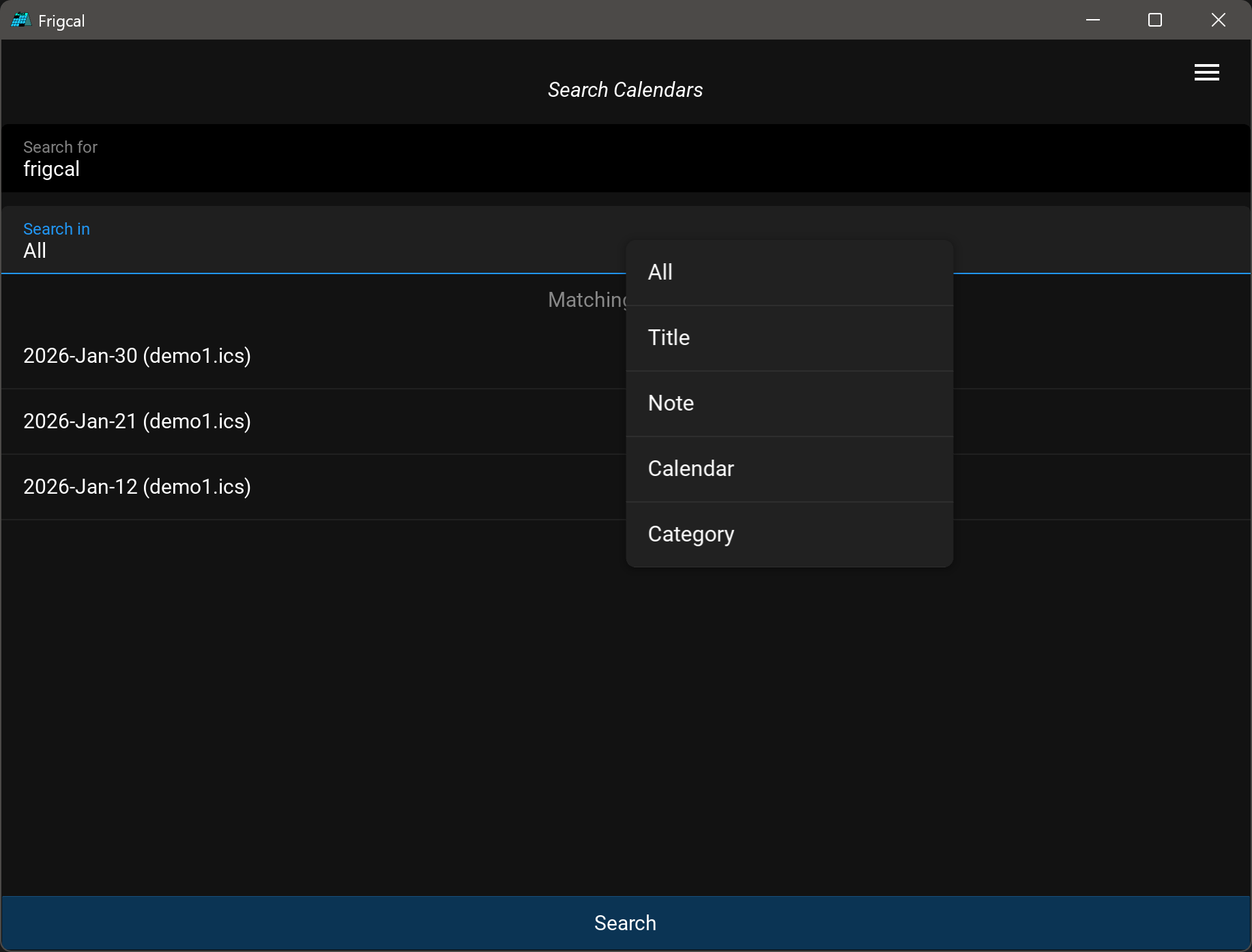Open the hamburger menu
The image size is (1252, 952).
pyautogui.click(x=1206, y=72)
